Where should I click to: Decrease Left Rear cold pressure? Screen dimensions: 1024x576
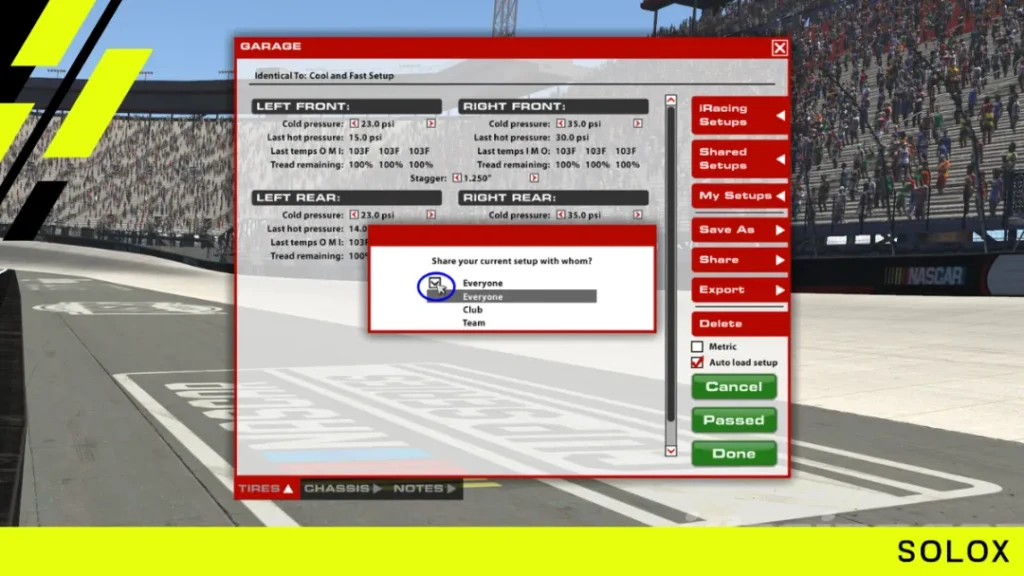pyautogui.click(x=354, y=215)
